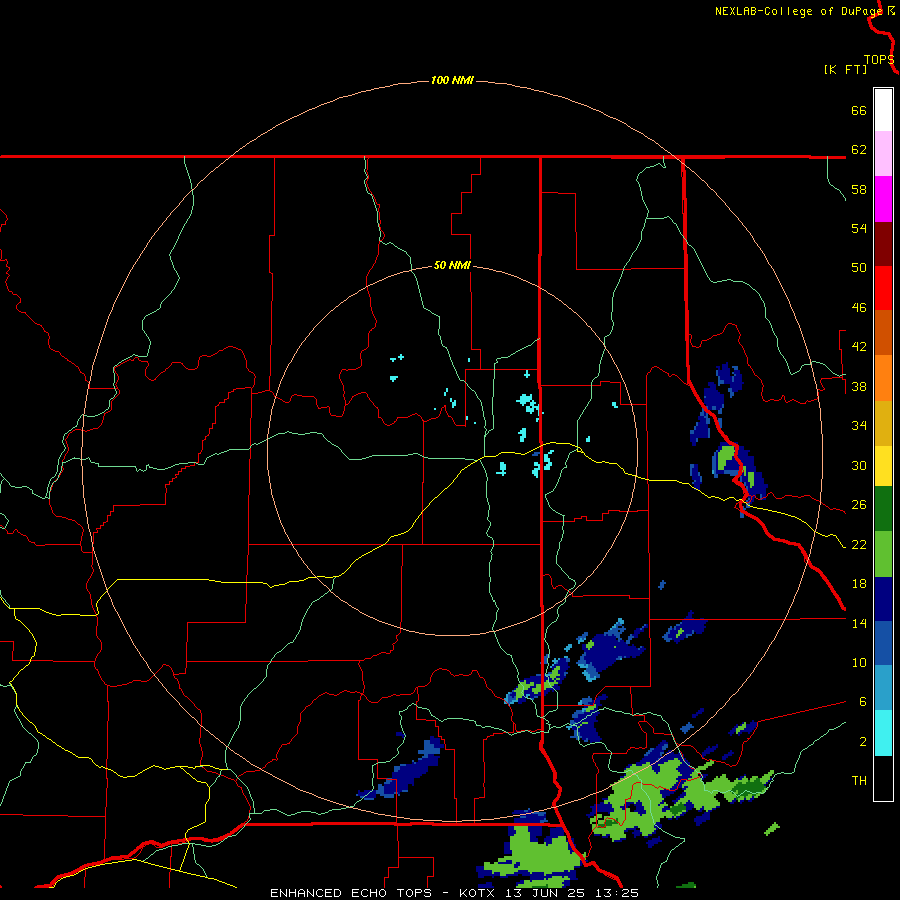Click the medium blue 14 kft swatch
This screenshot has width=900, height=900.
[883, 643]
